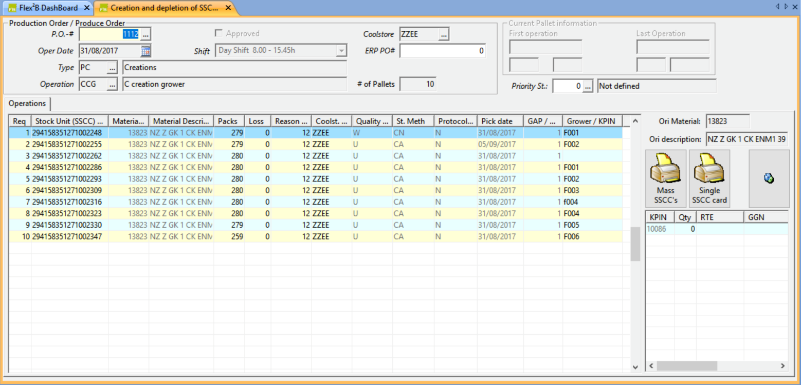This screenshot has width=801, height=385.
Task: Click the Flex2B DashBoard tab icon
Action: click(x=12, y=8)
